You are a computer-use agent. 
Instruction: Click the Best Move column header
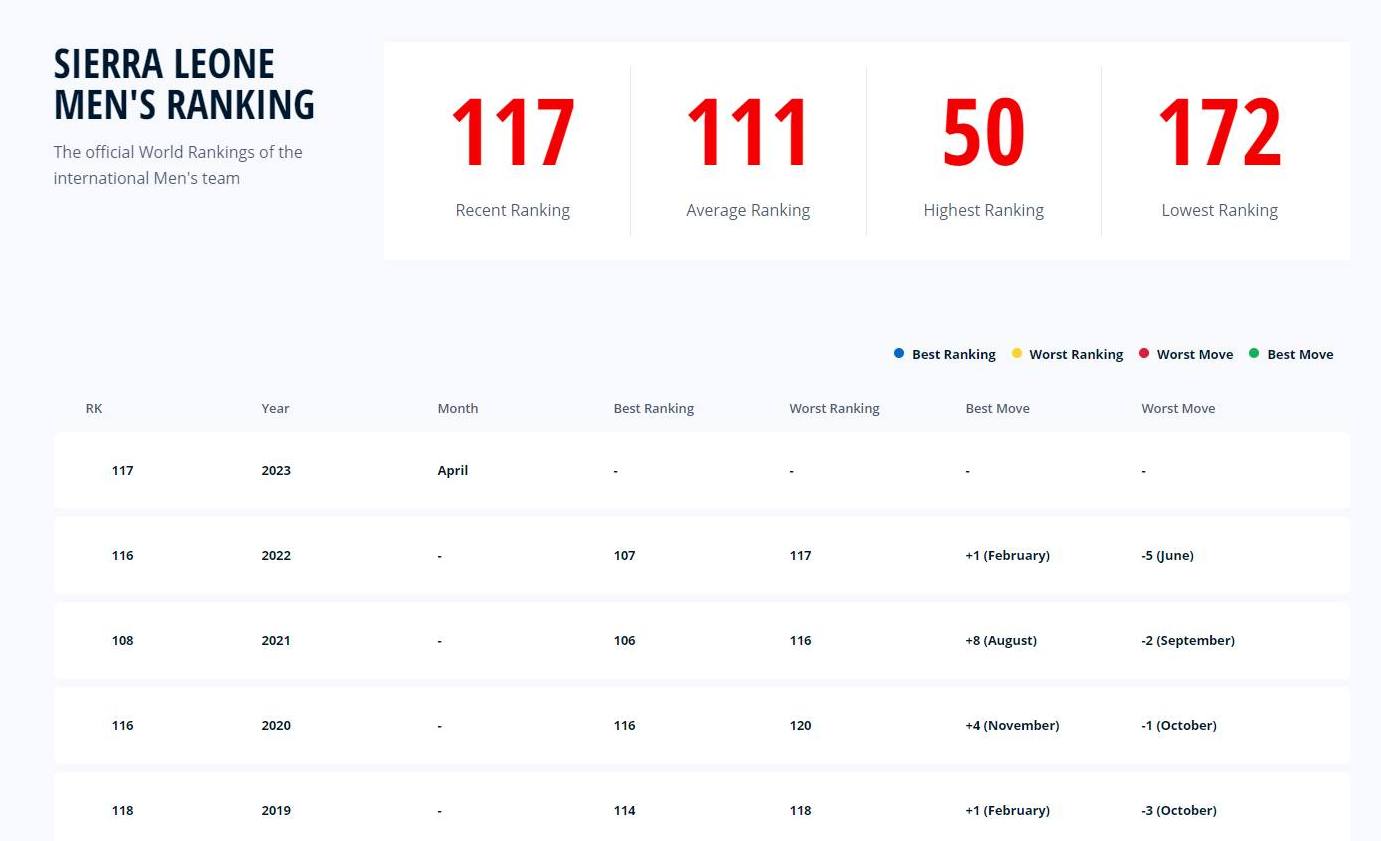point(997,408)
